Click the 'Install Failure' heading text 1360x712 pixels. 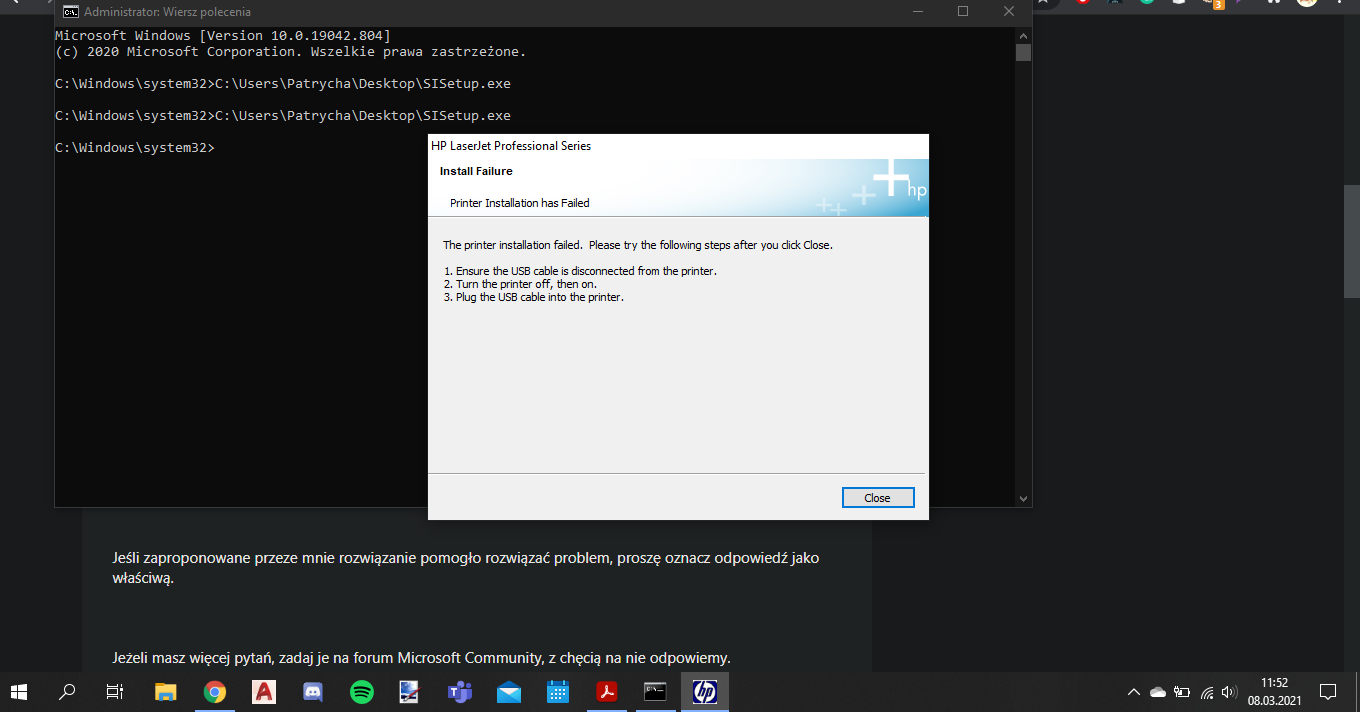point(476,172)
